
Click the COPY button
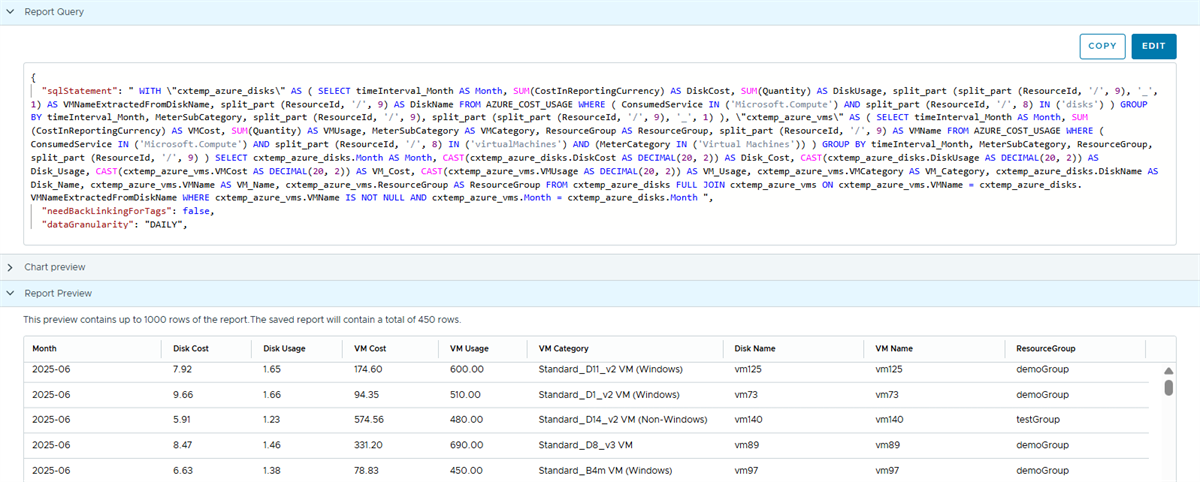pyautogui.click(x=1102, y=46)
